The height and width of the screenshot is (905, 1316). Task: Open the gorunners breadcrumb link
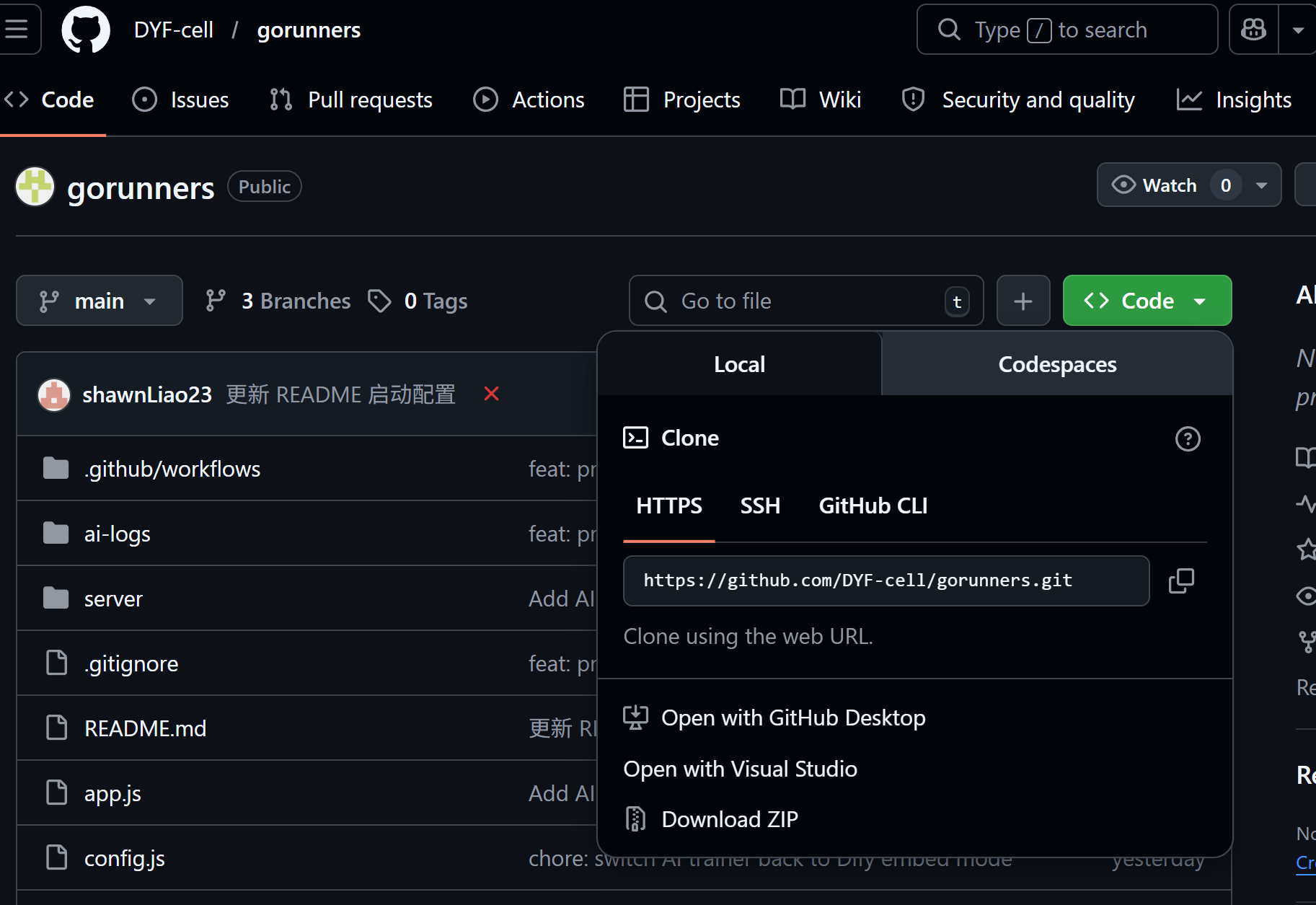(x=309, y=30)
